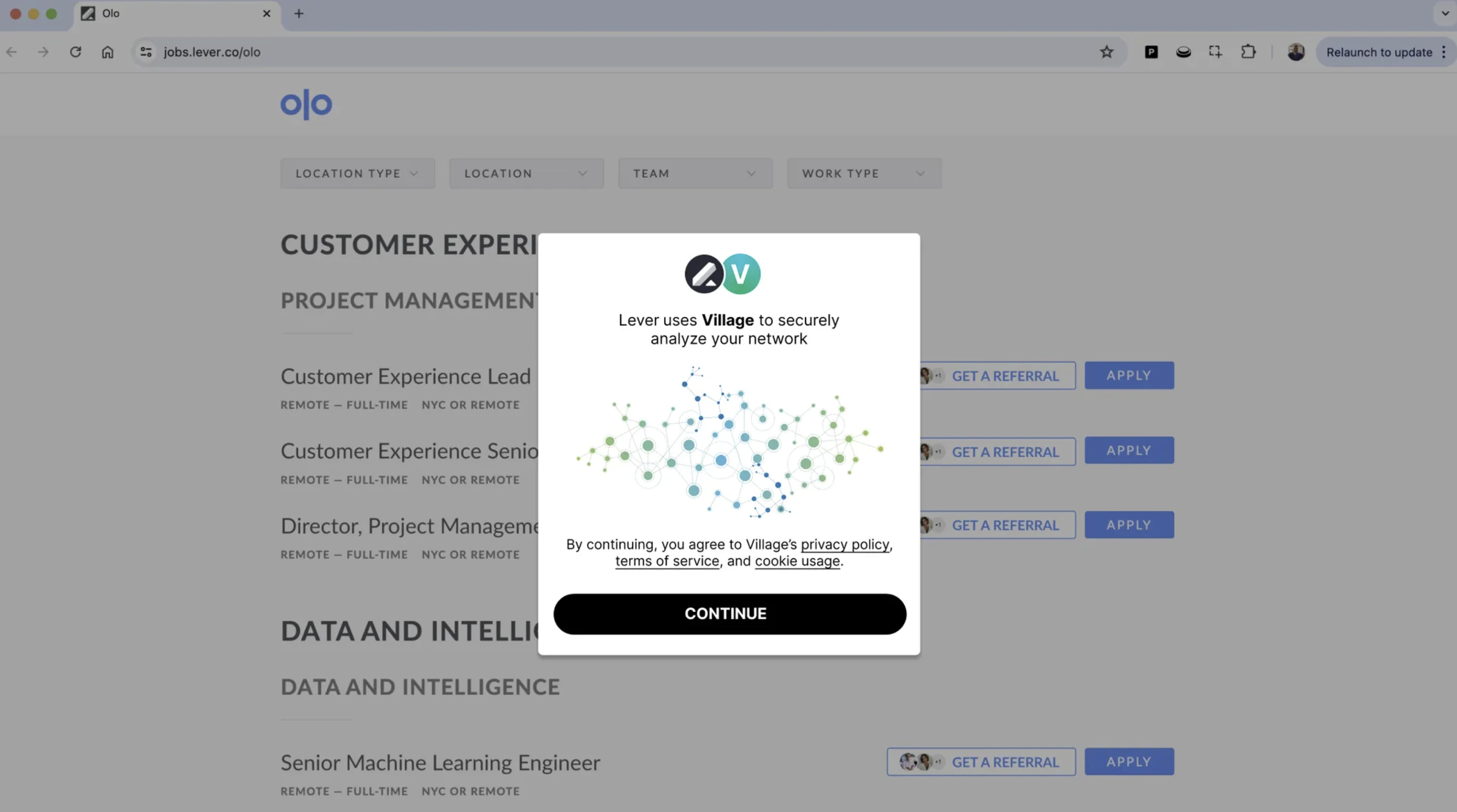
Task: Open the Work Type dropdown
Action: click(864, 173)
